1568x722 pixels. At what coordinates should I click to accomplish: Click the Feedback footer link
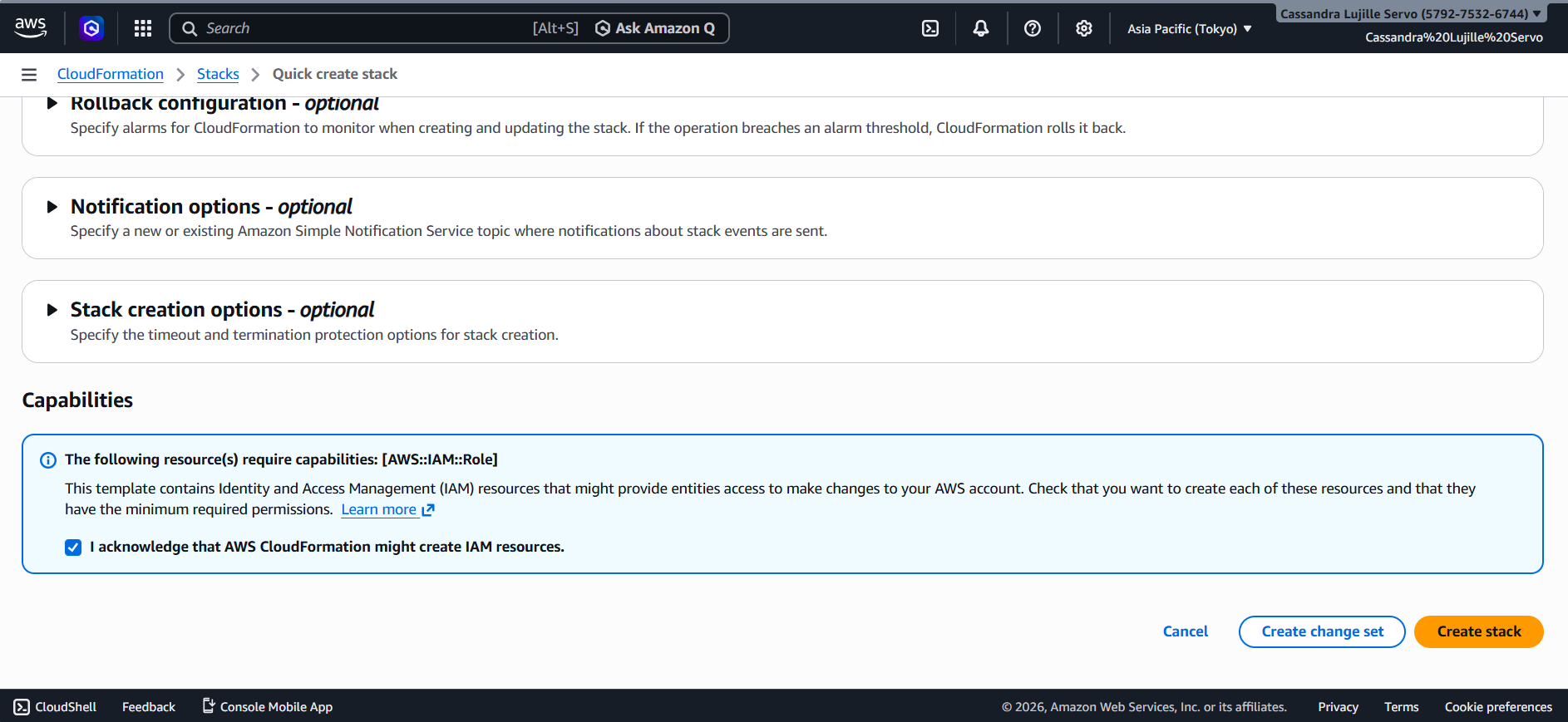[149, 707]
